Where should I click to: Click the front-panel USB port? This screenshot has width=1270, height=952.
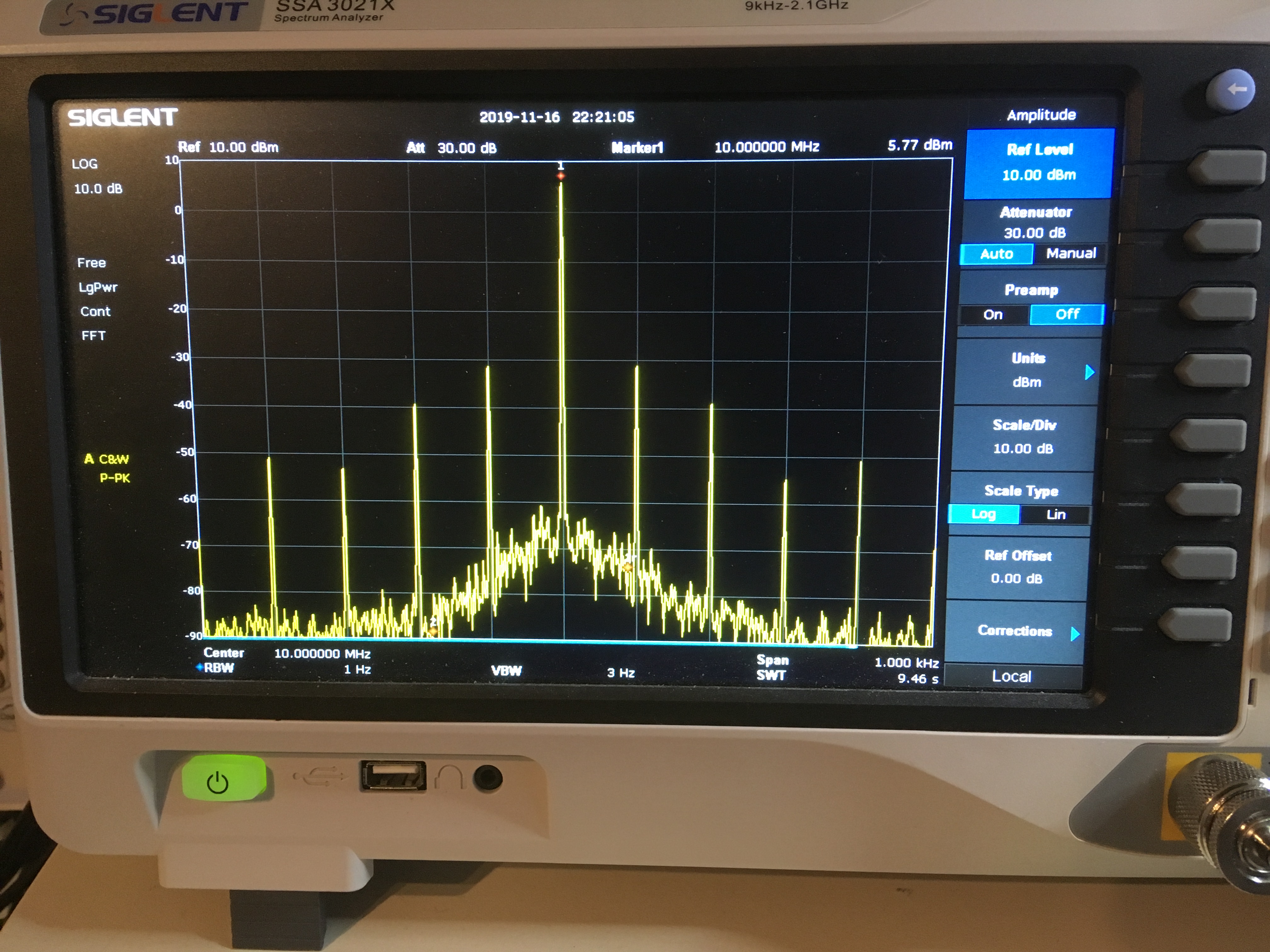click(393, 776)
